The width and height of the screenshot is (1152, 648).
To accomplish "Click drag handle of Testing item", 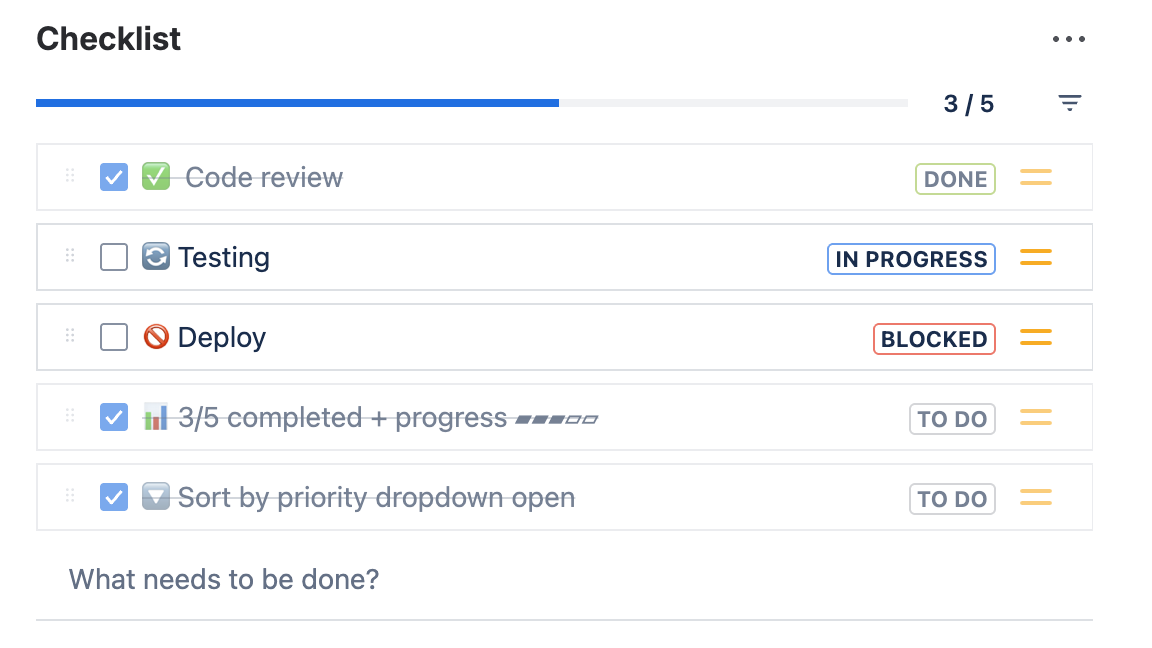I will coord(70,257).
